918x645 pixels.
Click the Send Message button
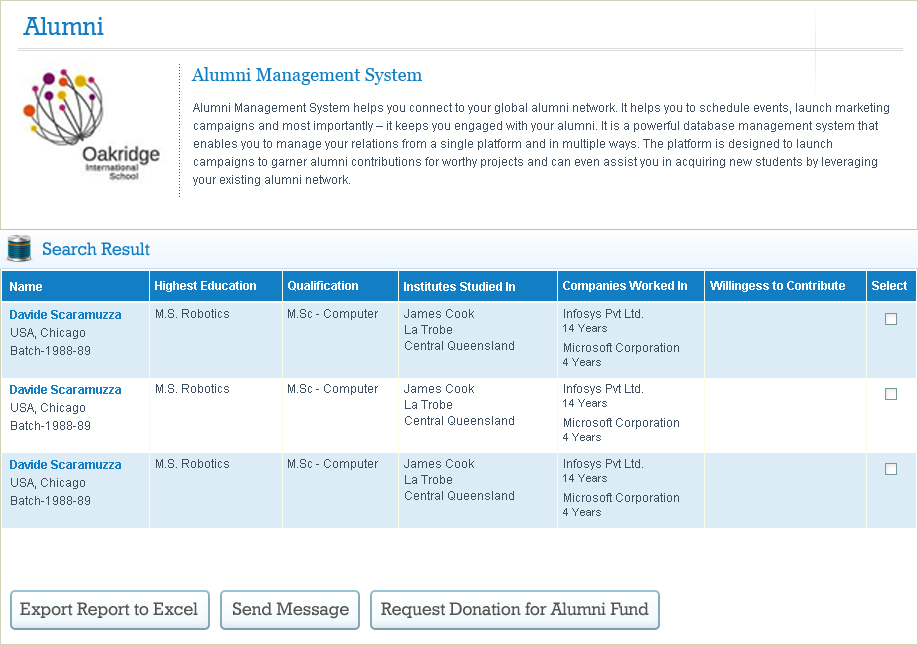point(290,610)
